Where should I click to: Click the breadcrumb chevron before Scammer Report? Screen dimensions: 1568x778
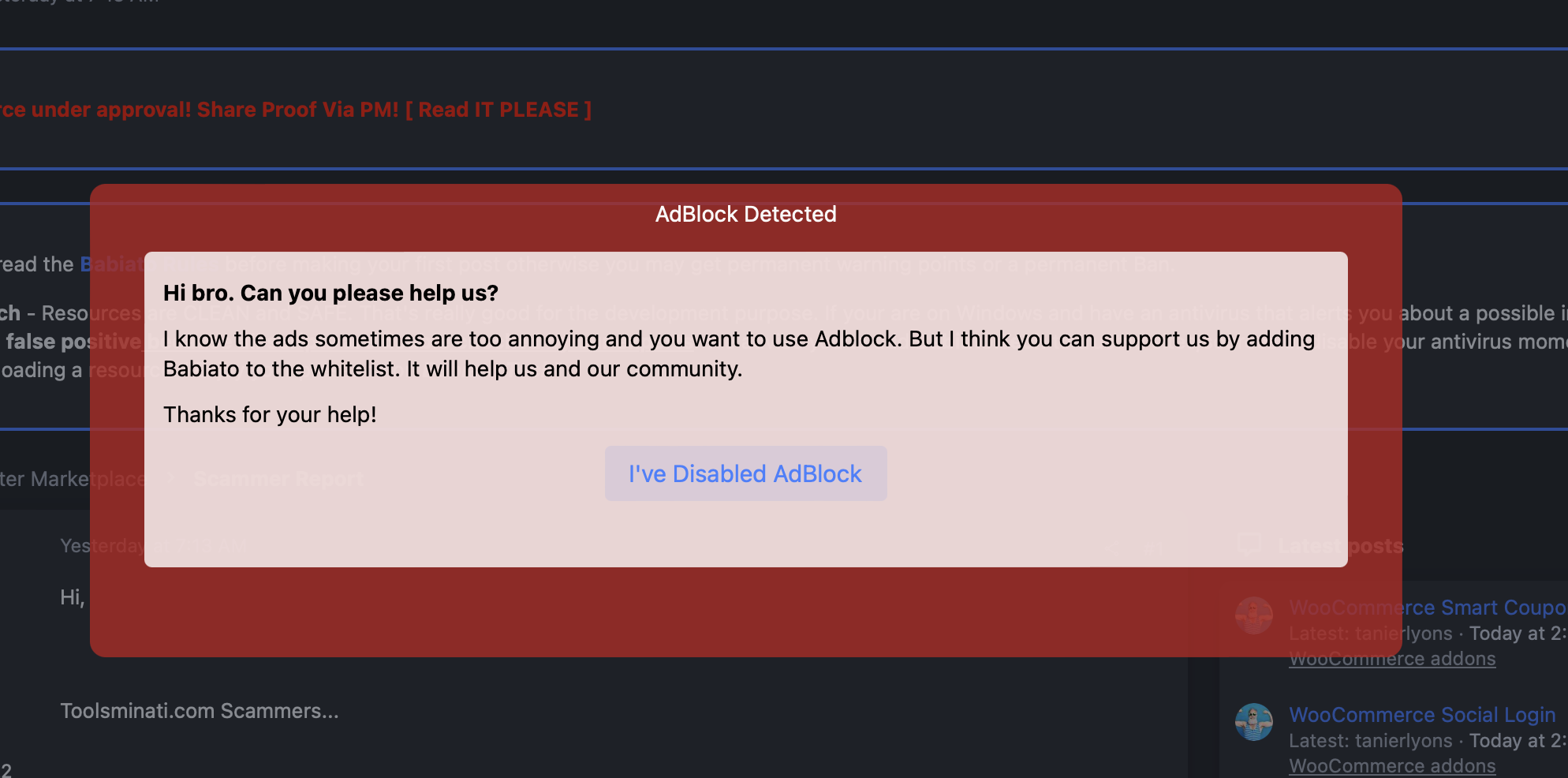pyautogui.click(x=170, y=478)
